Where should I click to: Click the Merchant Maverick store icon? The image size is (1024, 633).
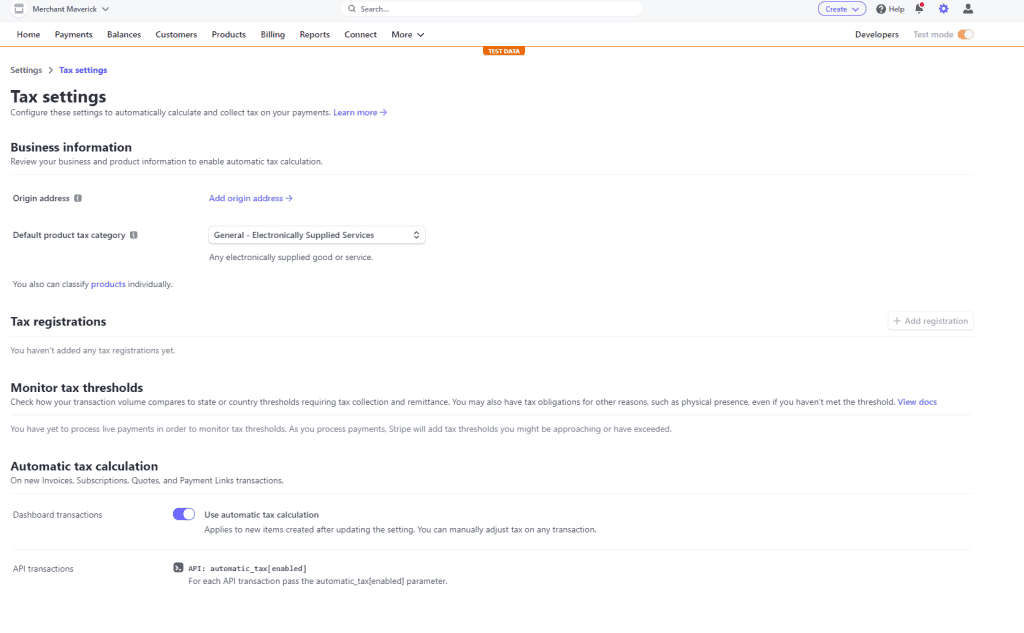(19, 9)
